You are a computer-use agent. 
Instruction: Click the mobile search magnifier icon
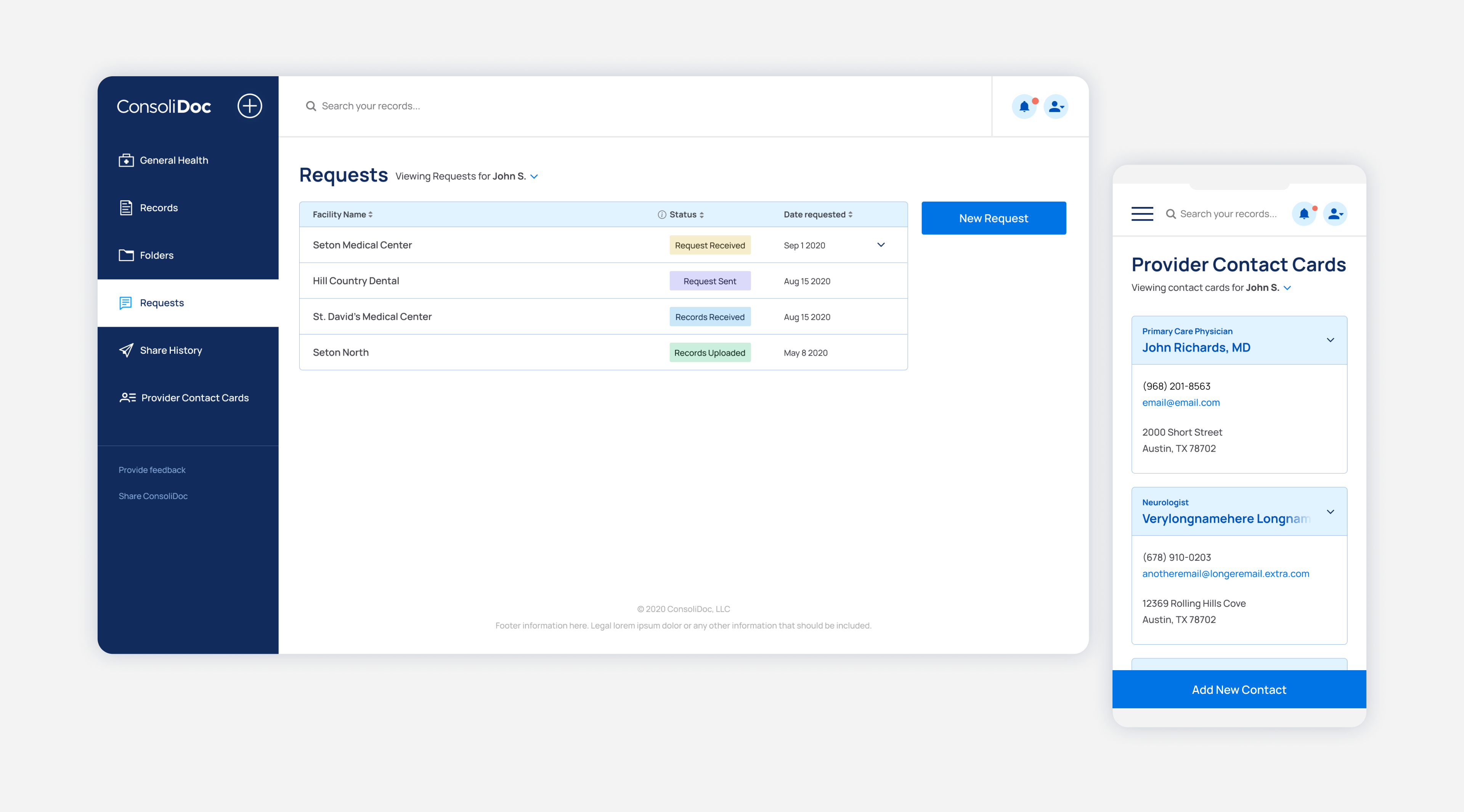click(x=1171, y=214)
